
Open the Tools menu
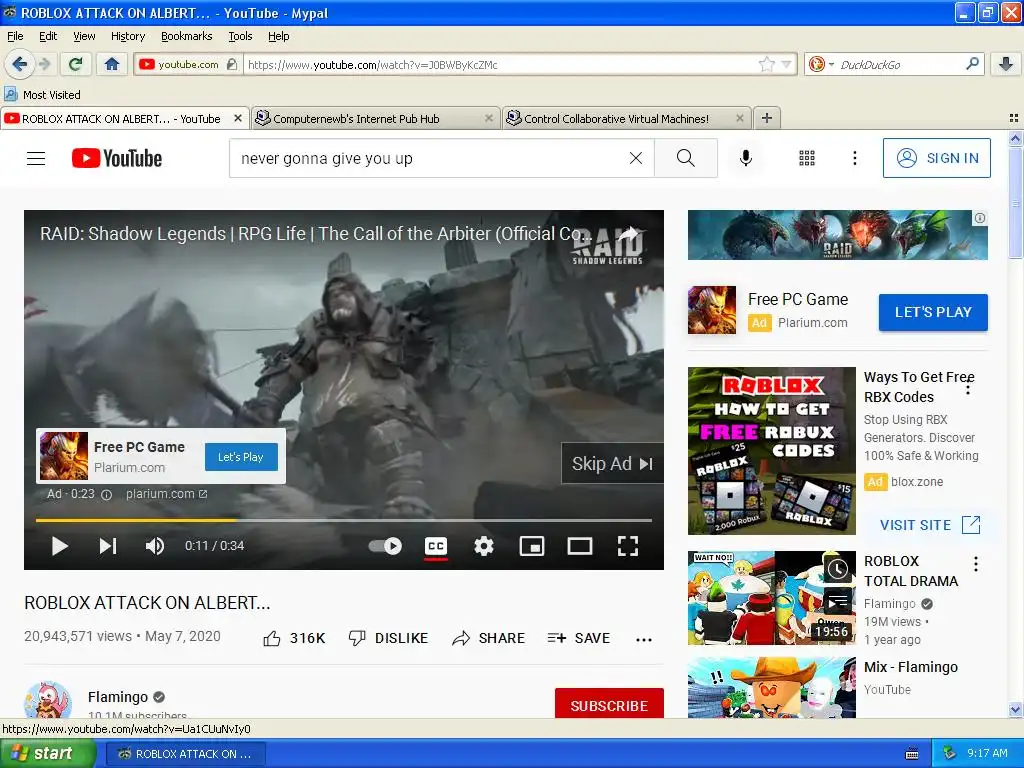(240, 36)
